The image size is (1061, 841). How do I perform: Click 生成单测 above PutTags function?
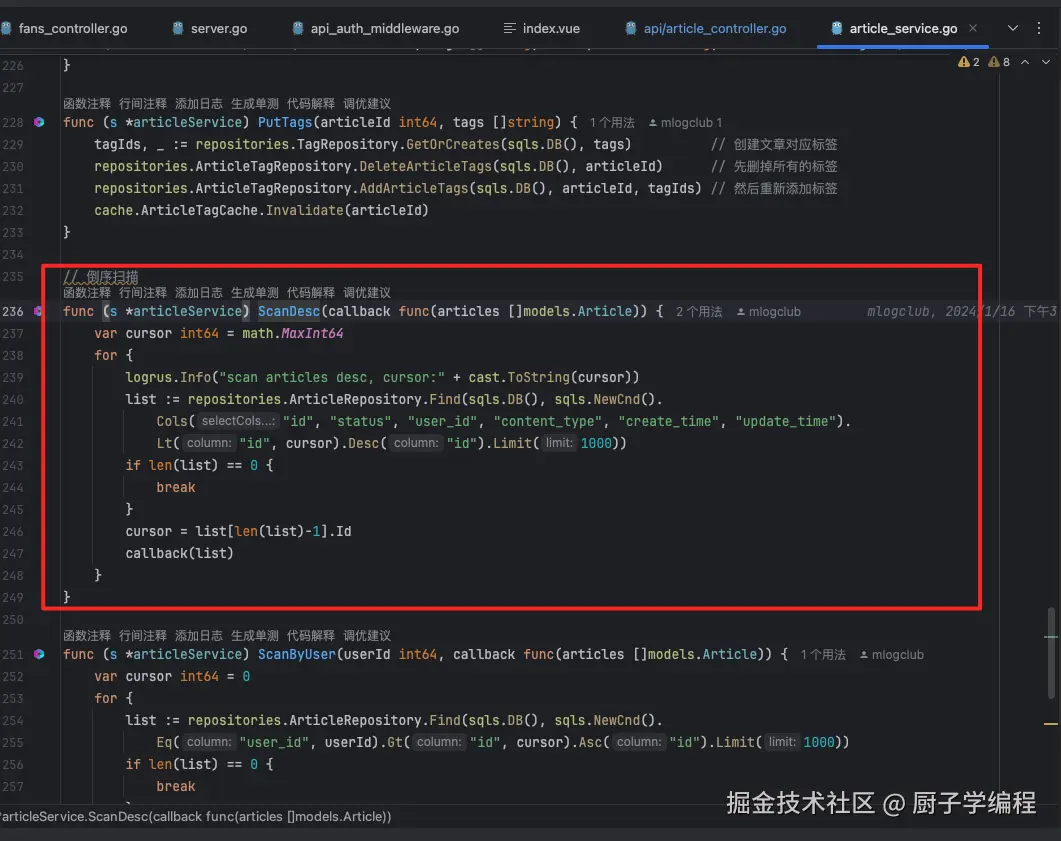(254, 104)
